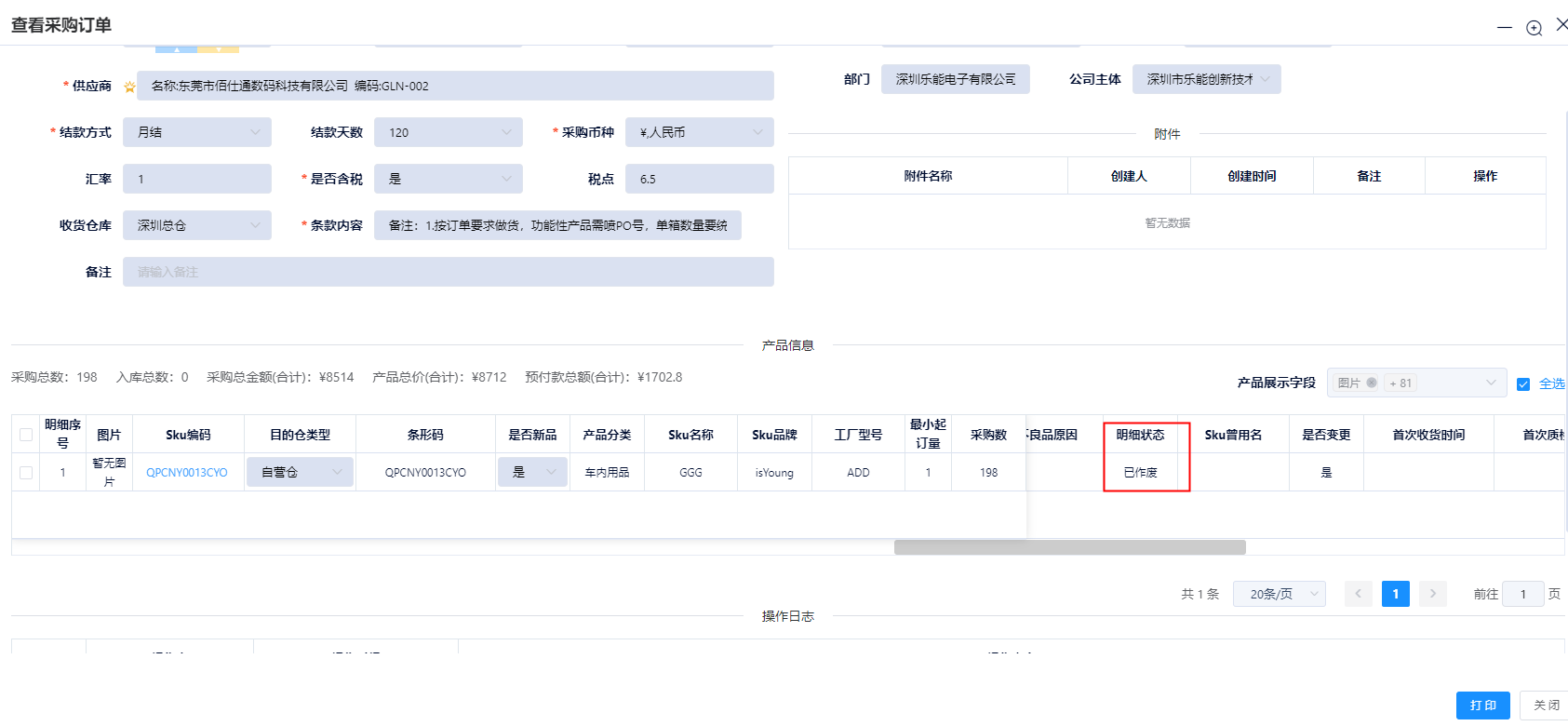The image size is (1568, 726).
Task: Click the star icon beside 供应商
Action: [129, 87]
